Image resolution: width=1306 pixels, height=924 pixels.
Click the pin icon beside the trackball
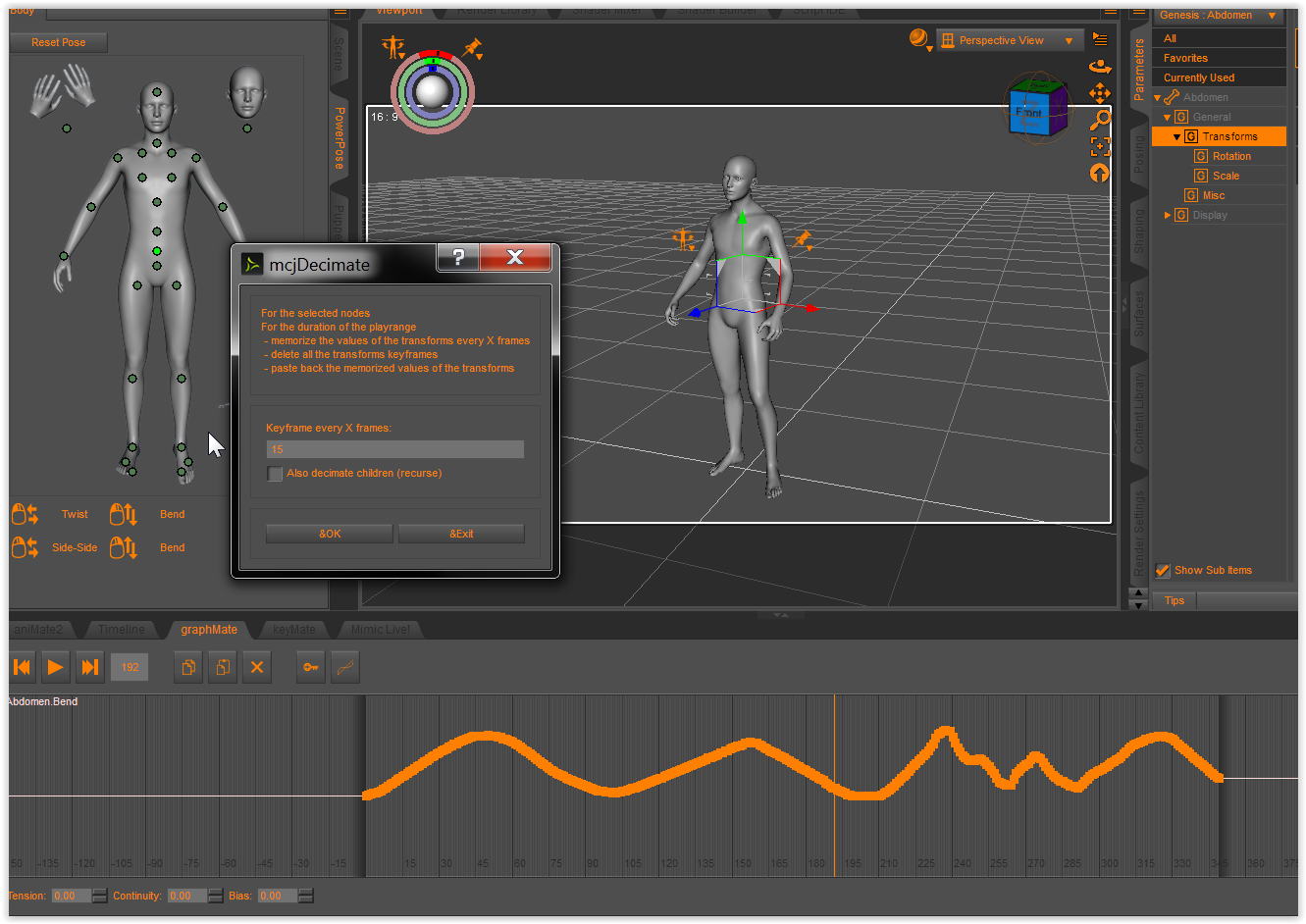click(x=473, y=48)
